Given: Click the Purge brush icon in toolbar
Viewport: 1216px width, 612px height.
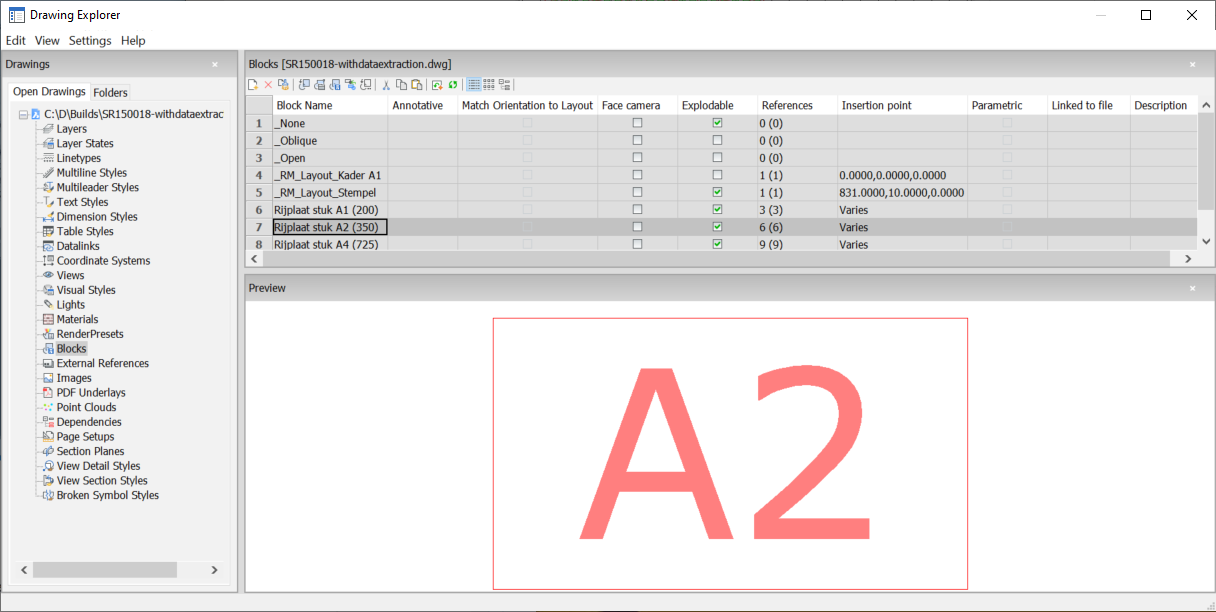Looking at the screenshot, I should pyautogui.click(x=283, y=85).
